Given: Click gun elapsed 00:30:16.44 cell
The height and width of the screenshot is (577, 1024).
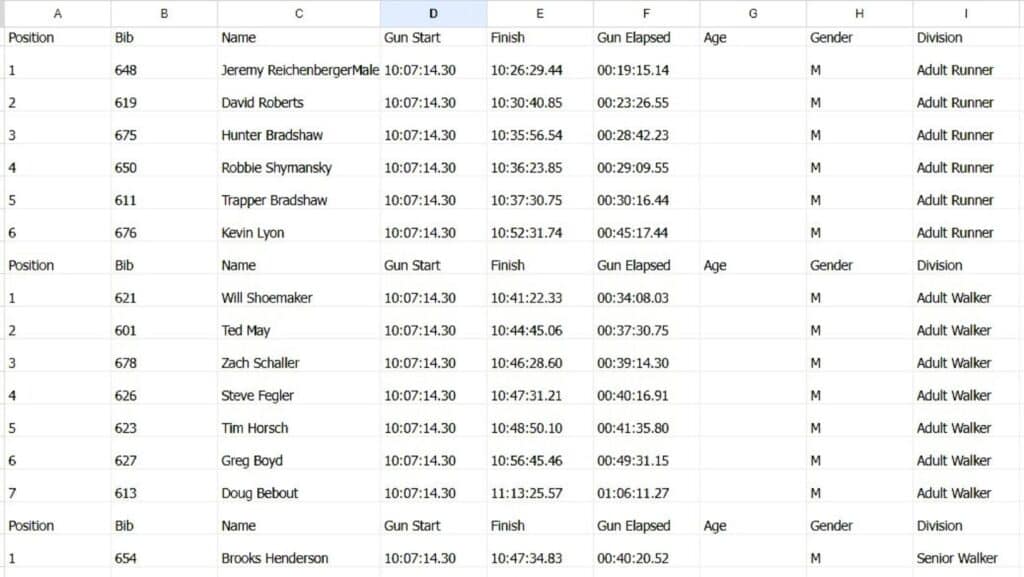Looking at the screenshot, I should (646, 200).
